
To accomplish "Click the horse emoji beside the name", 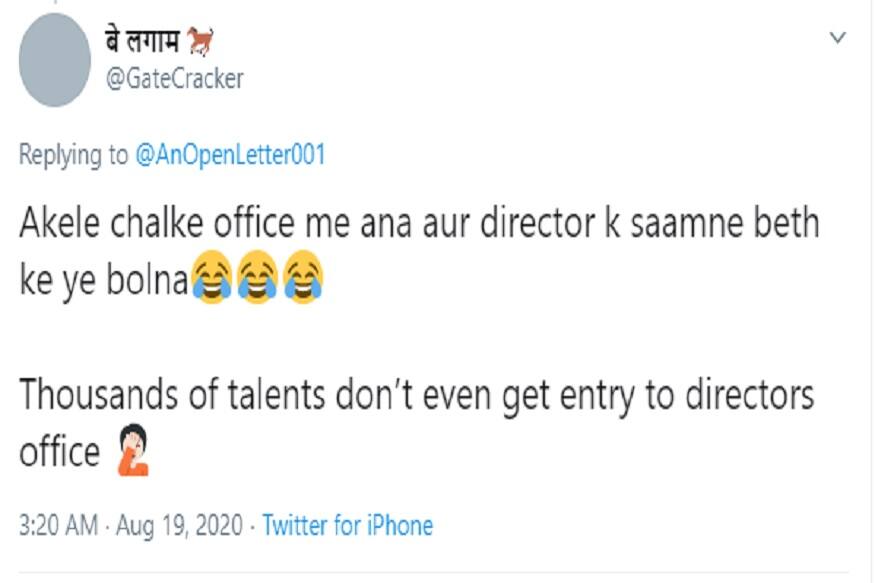I will pos(203,42).
